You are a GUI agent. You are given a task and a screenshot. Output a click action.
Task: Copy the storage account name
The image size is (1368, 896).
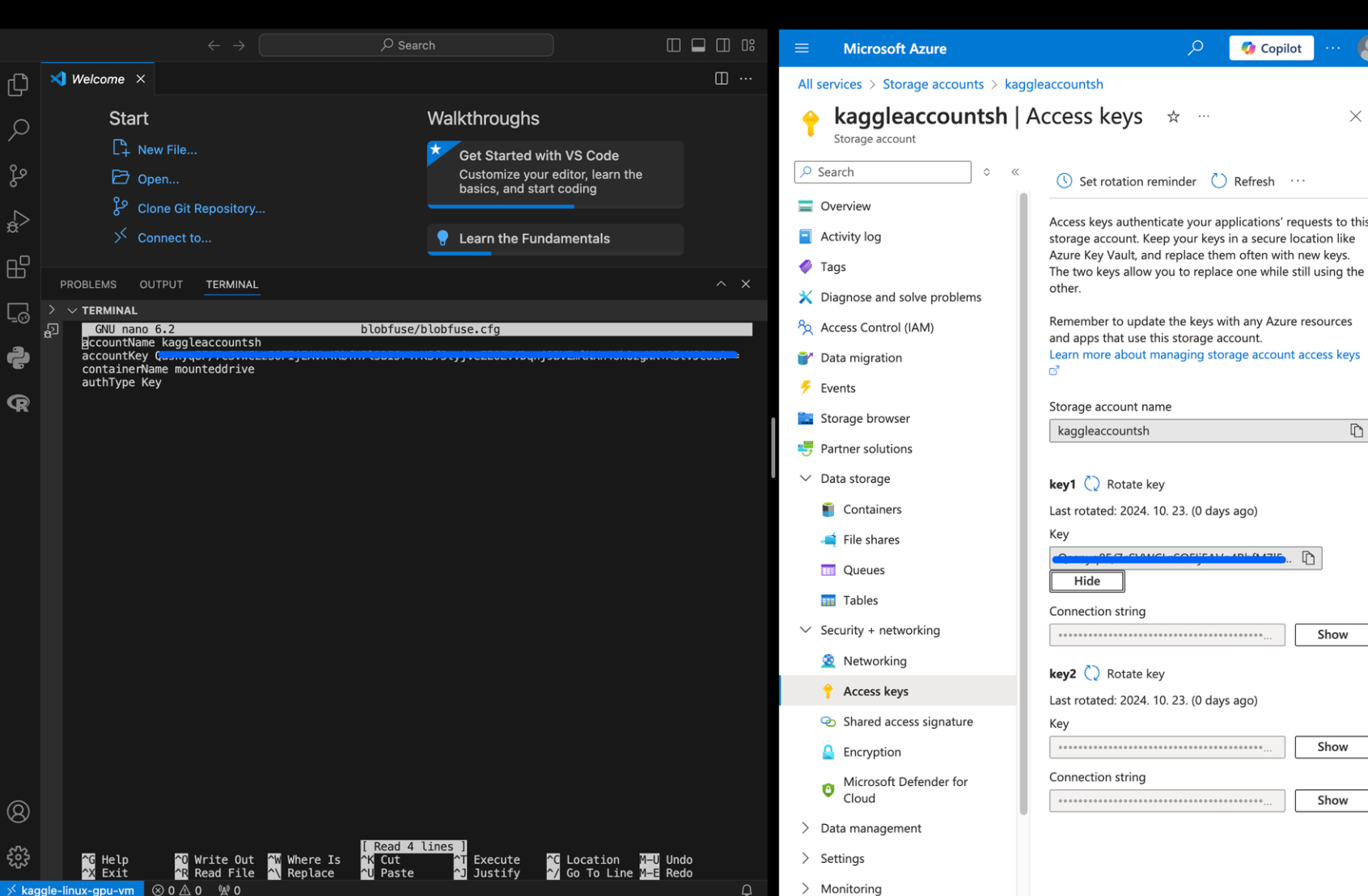1356,431
